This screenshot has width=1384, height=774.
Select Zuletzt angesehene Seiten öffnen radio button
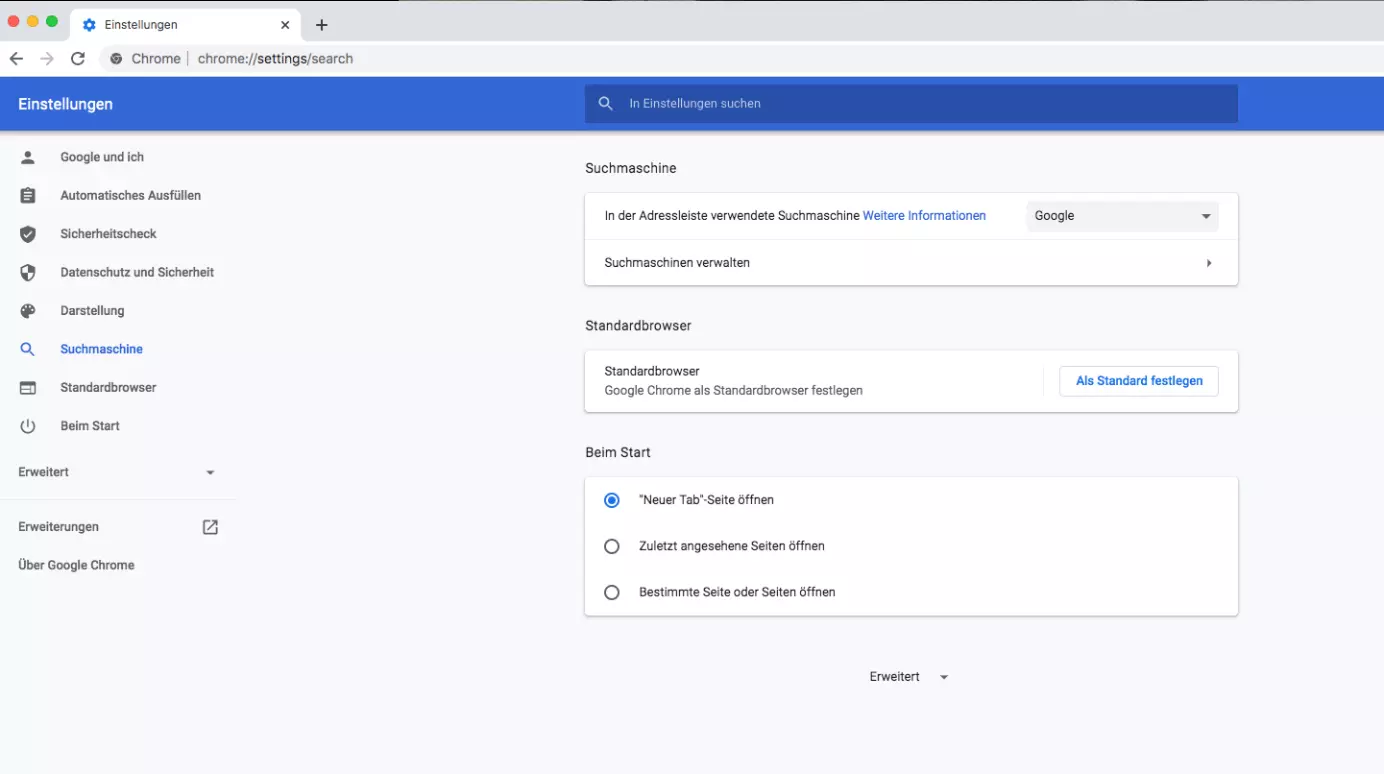coord(612,546)
